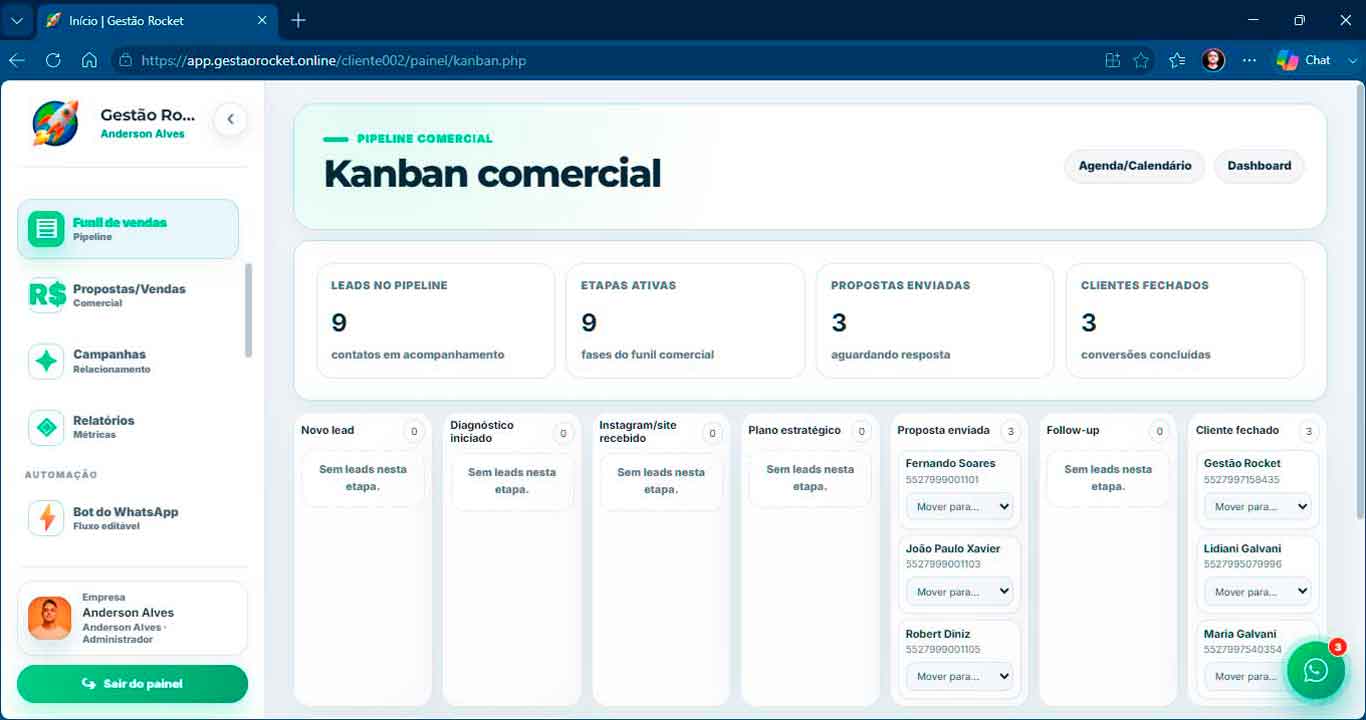Click the browser profile picture

(1213, 60)
